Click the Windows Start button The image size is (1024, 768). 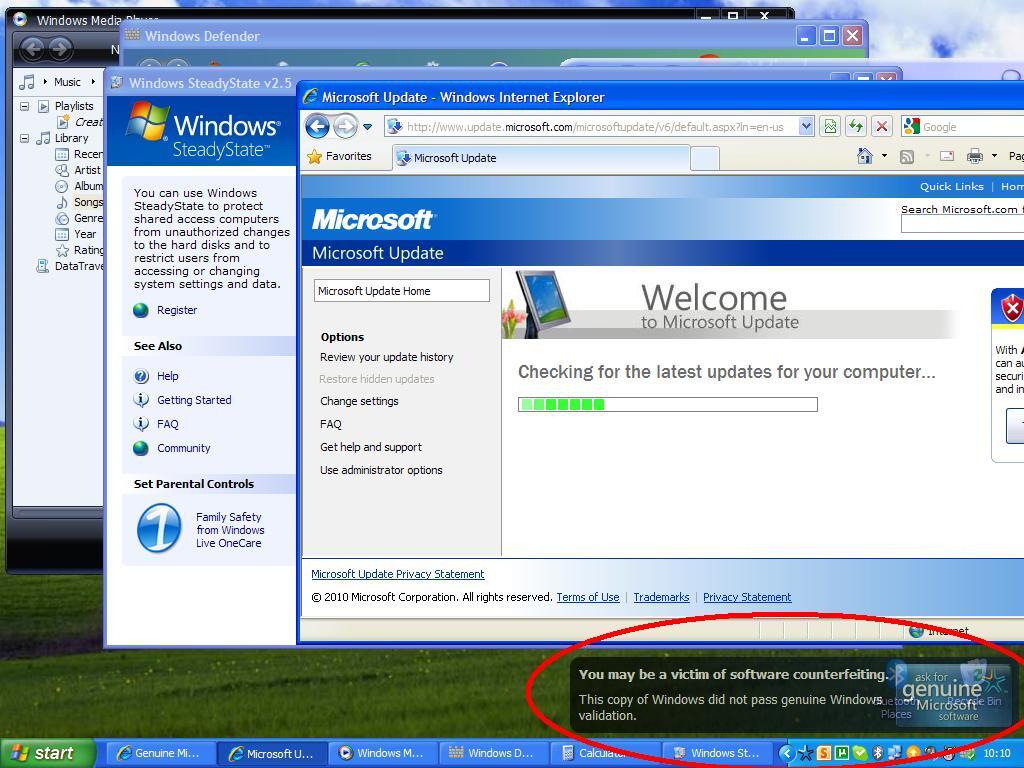tap(47, 753)
